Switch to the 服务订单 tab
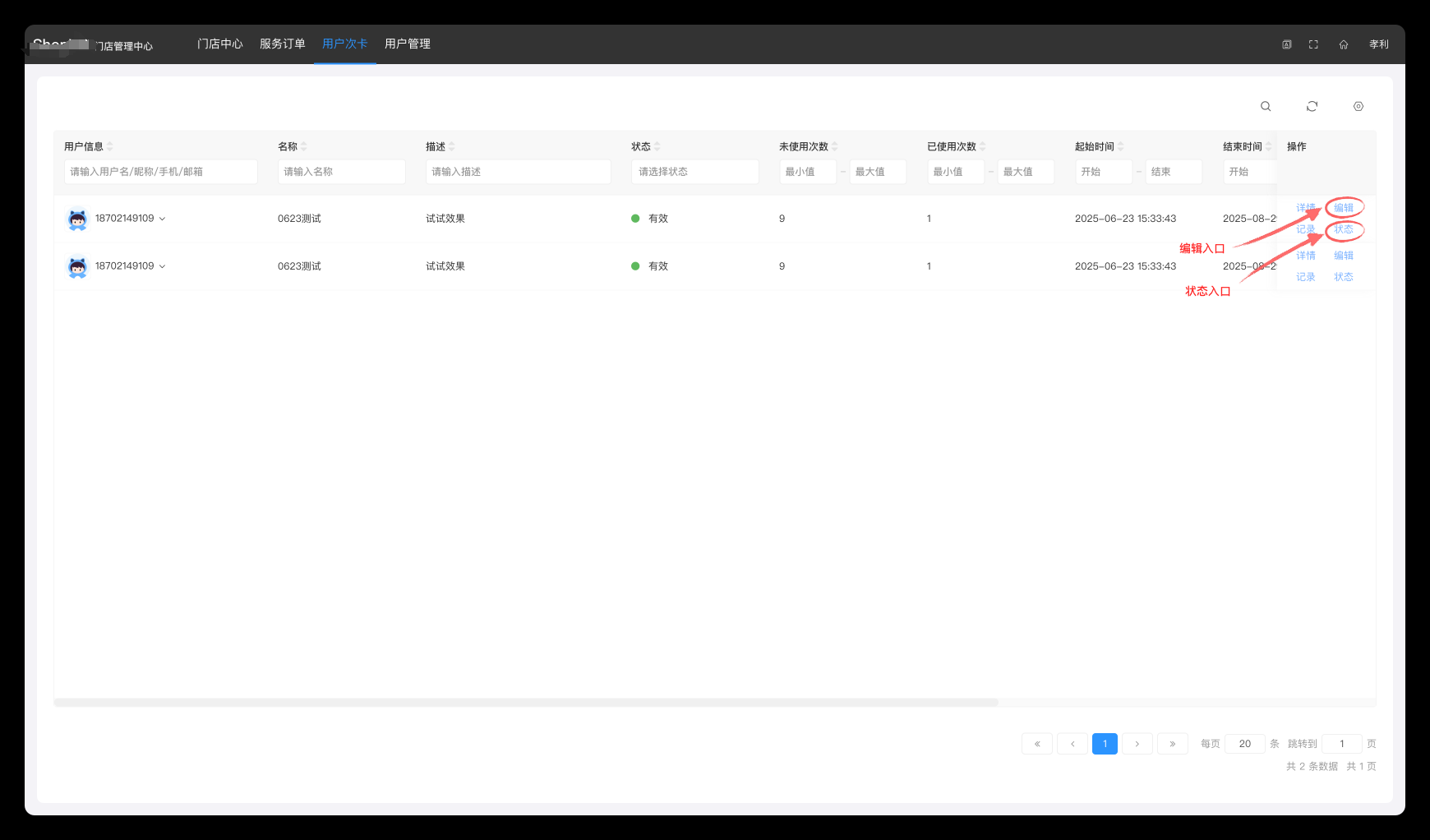 (282, 44)
